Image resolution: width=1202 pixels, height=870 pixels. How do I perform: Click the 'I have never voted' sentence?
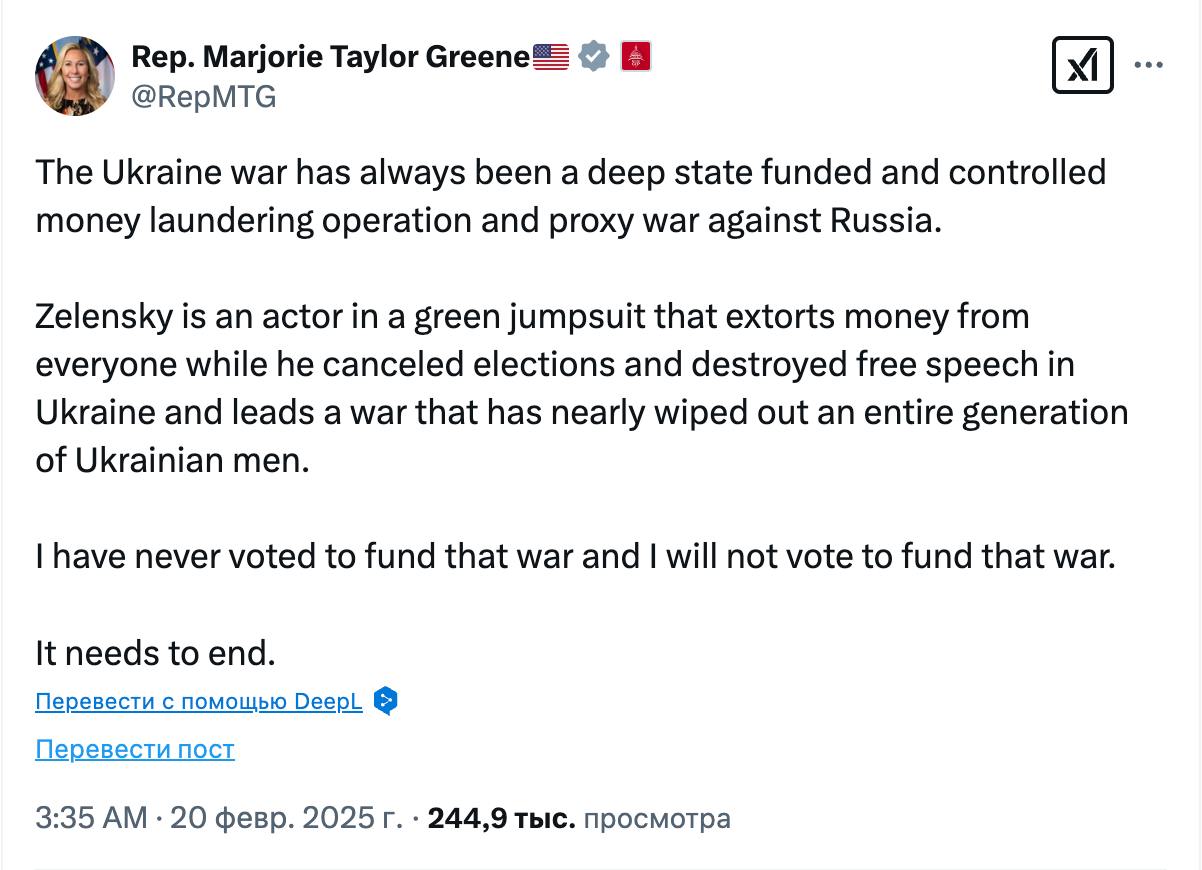[574, 556]
